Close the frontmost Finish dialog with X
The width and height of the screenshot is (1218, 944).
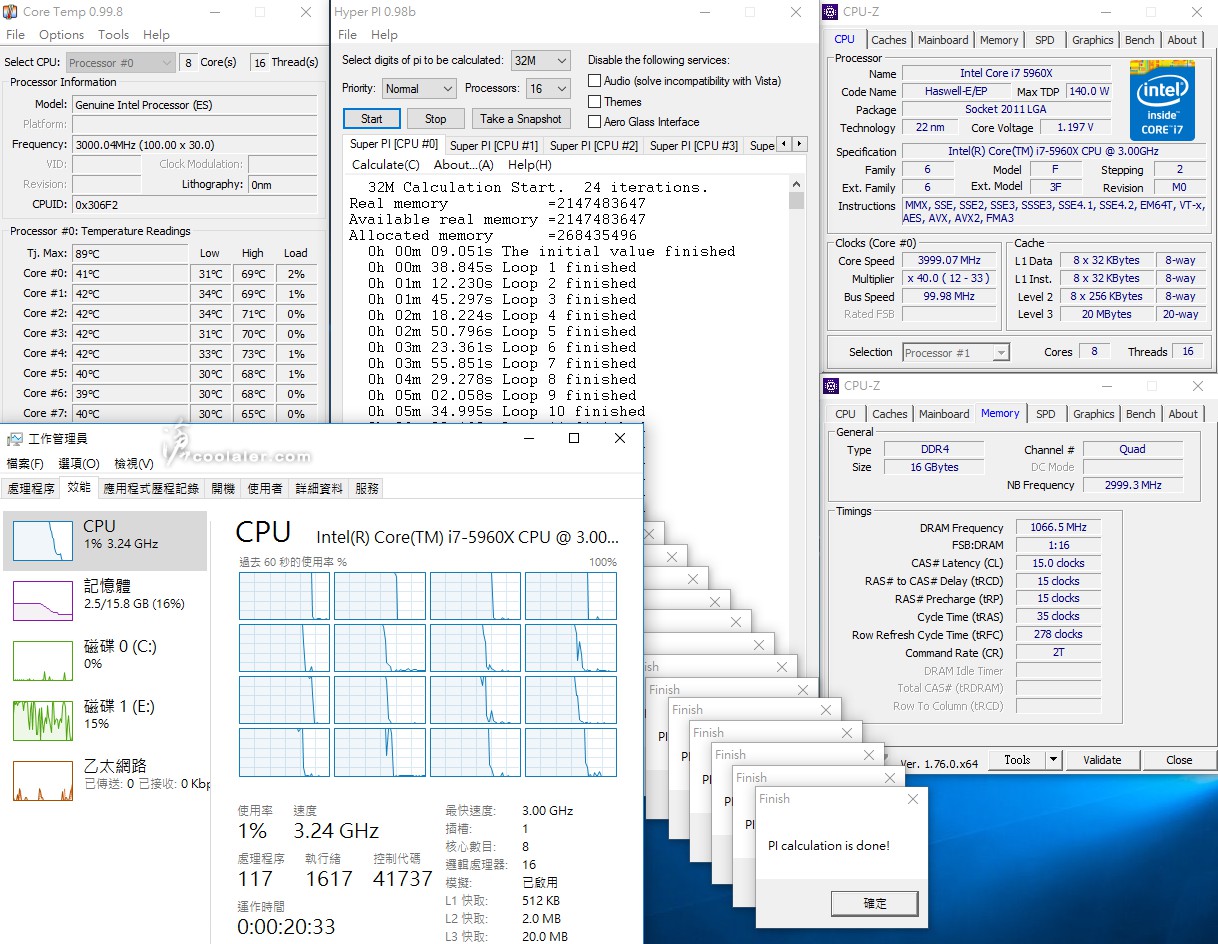tap(912, 799)
